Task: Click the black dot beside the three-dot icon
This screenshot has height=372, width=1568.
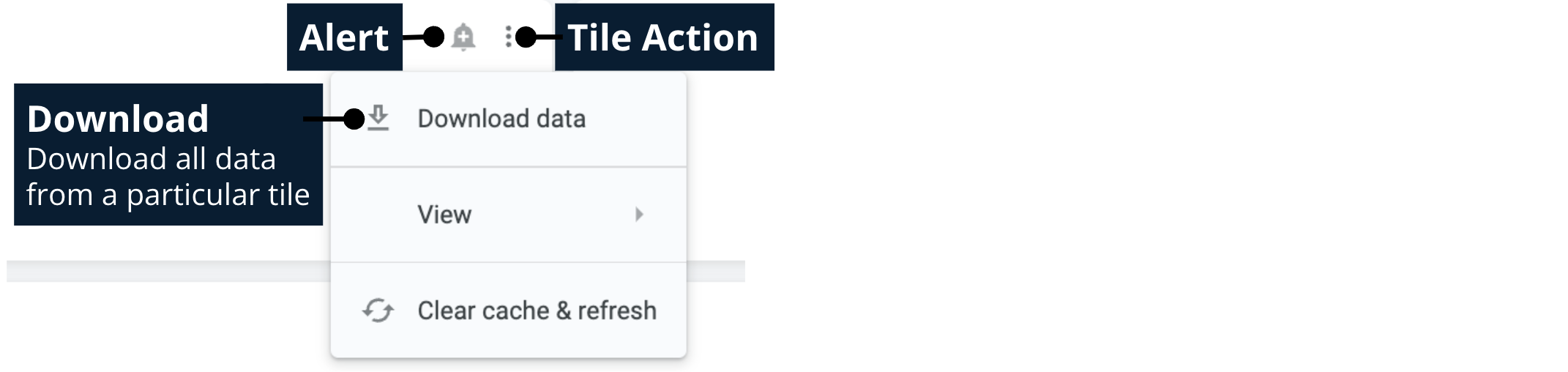Action: click(526, 37)
